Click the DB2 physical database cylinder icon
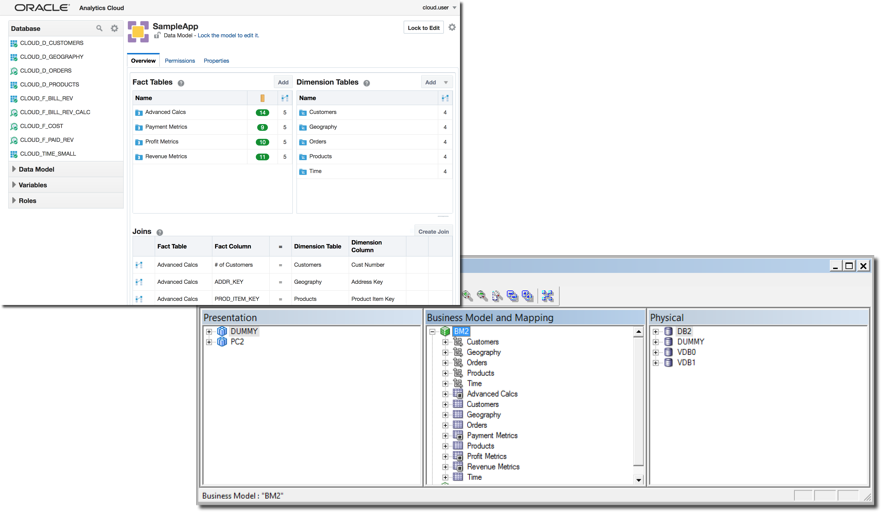Viewport: 884px width, 512px height. point(669,332)
